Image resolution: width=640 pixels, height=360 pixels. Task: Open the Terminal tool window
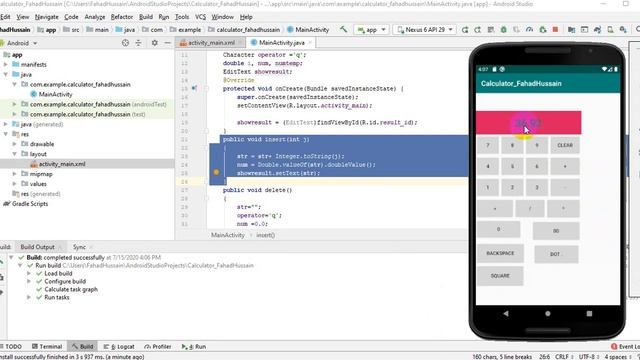click(47, 347)
